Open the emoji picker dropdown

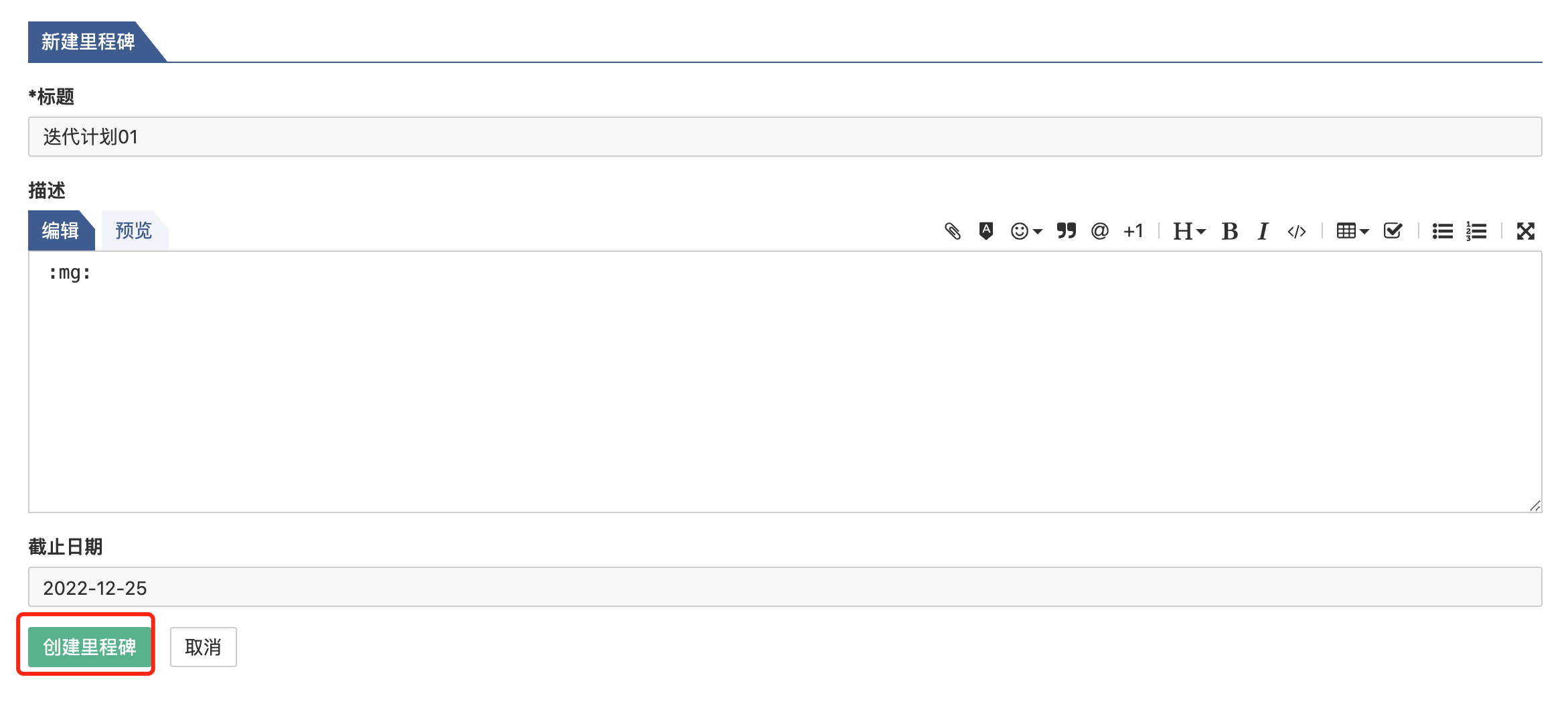(1026, 231)
